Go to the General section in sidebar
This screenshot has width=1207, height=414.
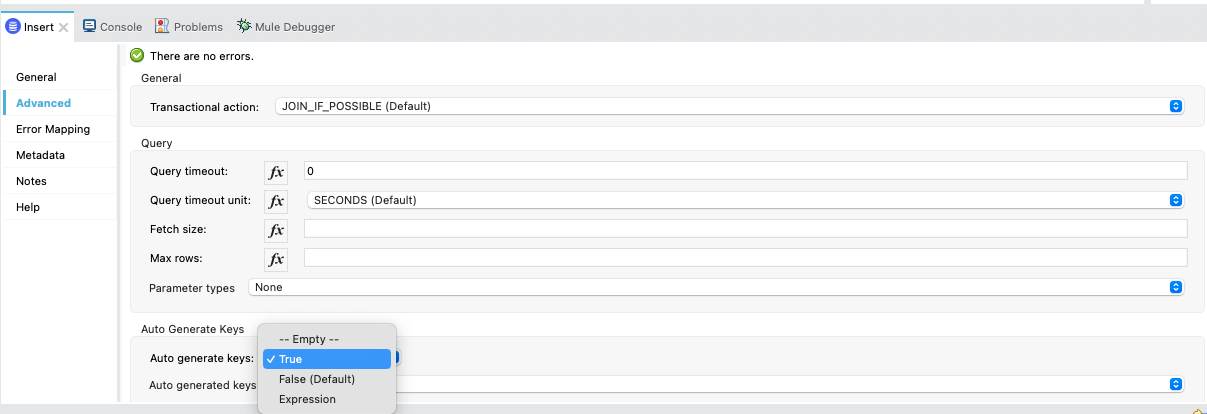[x=36, y=77]
